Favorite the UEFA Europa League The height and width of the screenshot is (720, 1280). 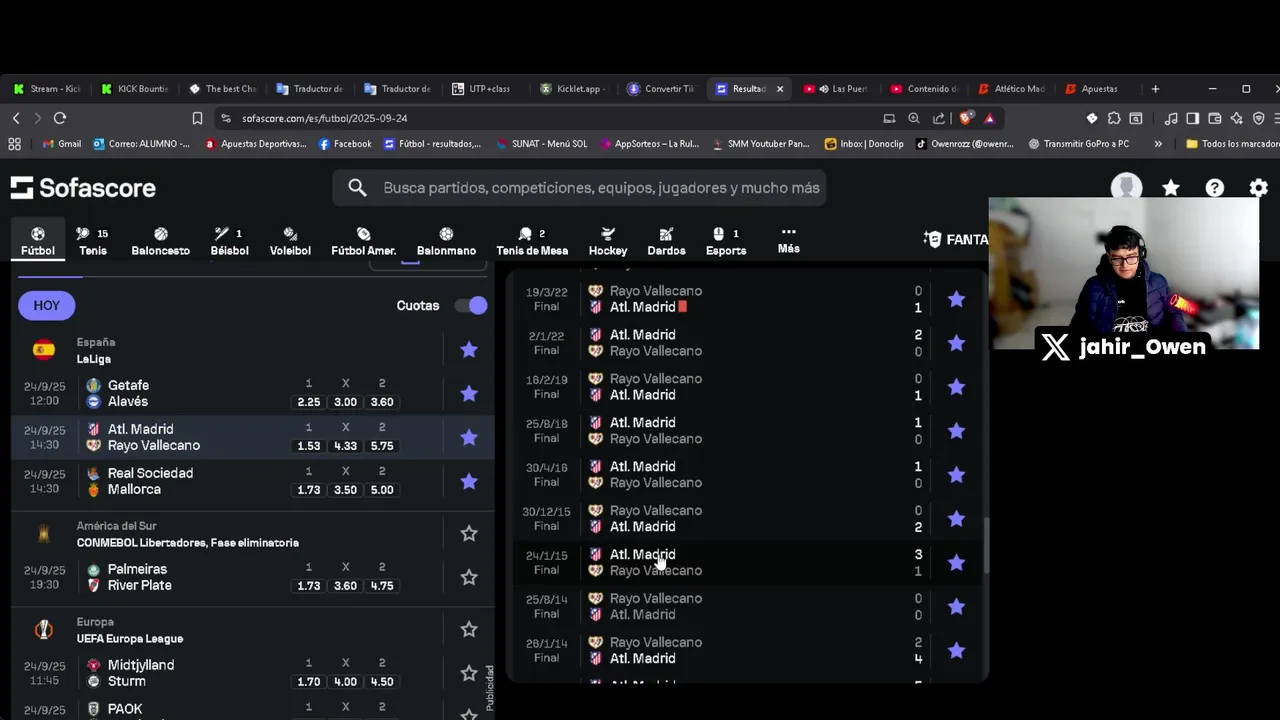(469, 630)
